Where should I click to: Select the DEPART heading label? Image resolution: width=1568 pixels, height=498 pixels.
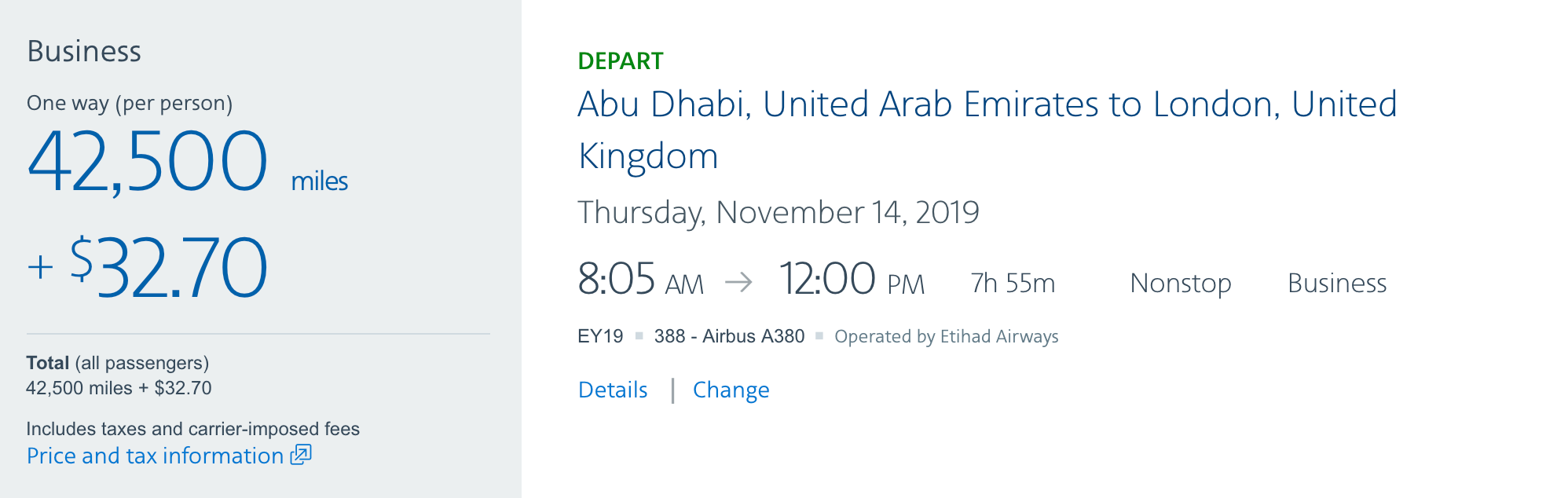click(x=621, y=61)
